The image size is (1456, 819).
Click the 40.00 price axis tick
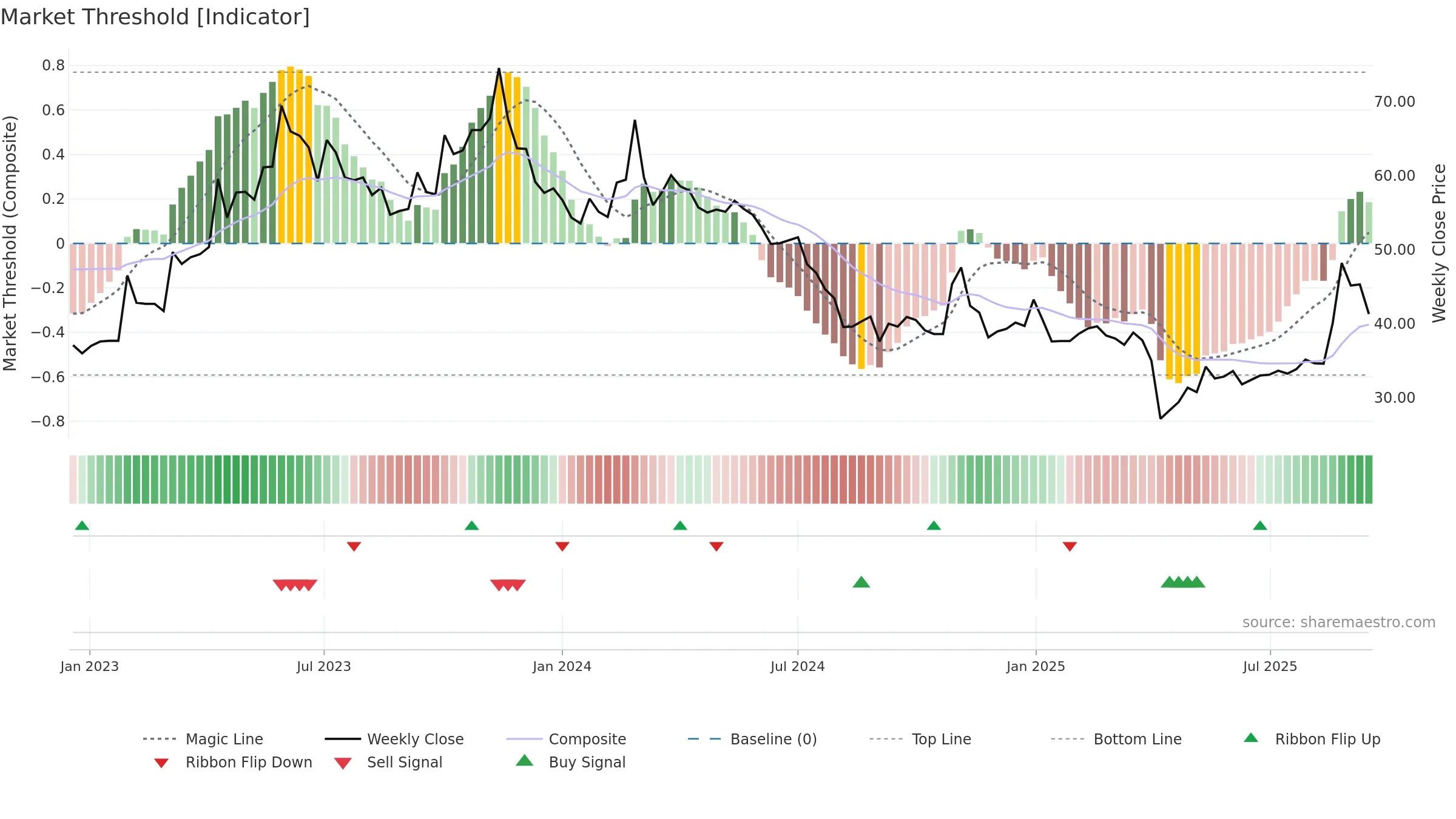pyautogui.click(x=1395, y=324)
